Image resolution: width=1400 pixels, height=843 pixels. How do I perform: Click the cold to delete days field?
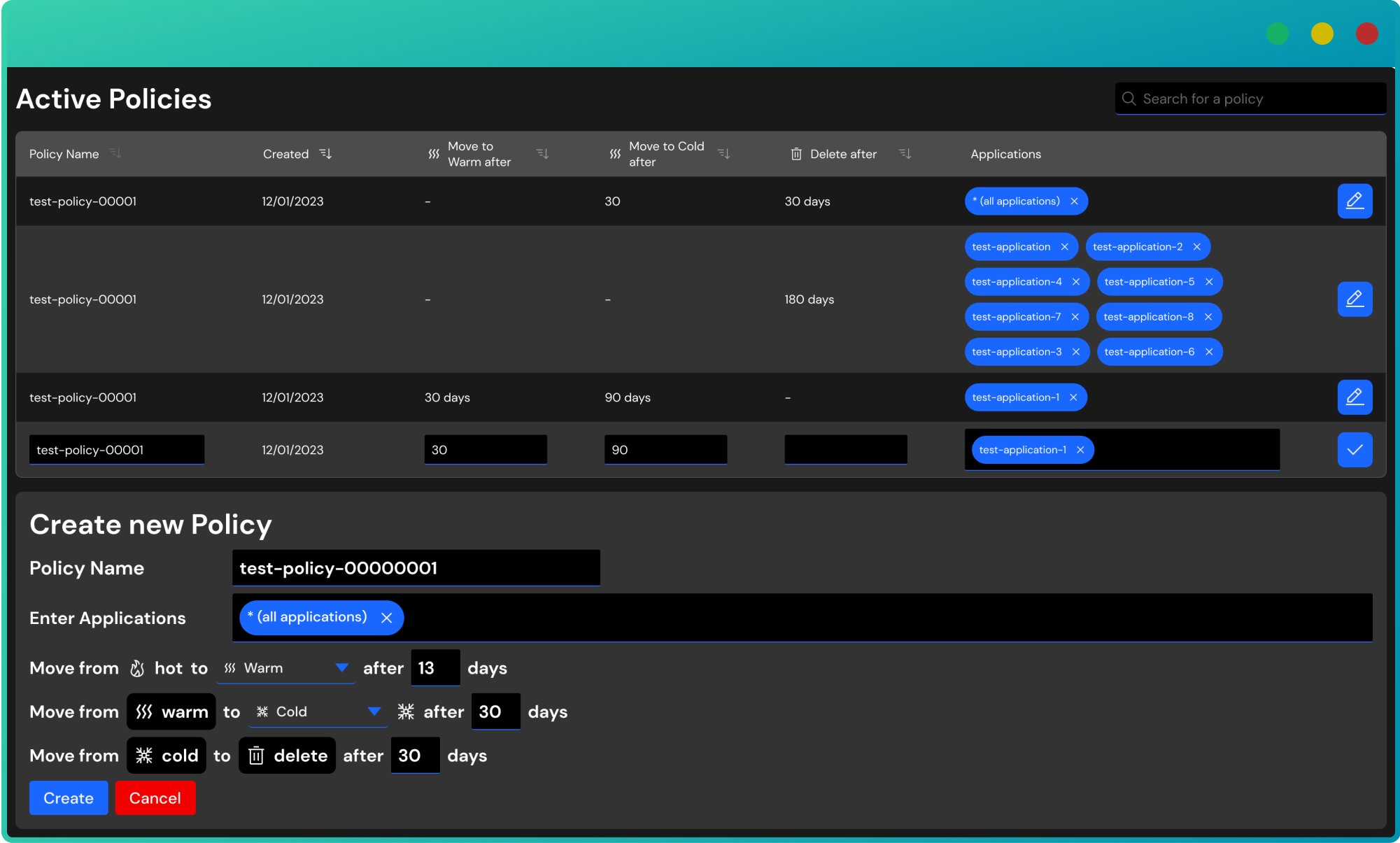click(415, 756)
